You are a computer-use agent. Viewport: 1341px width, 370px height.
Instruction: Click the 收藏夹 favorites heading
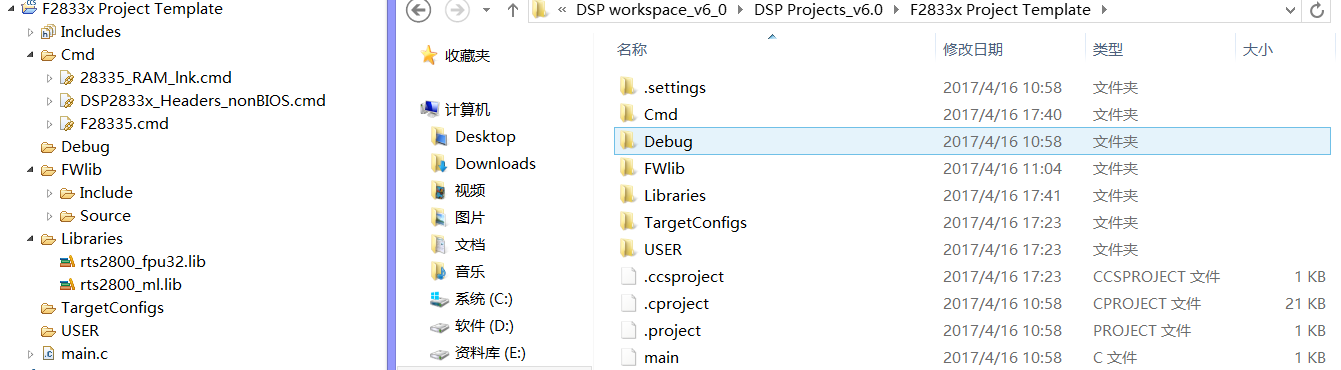coord(467,56)
